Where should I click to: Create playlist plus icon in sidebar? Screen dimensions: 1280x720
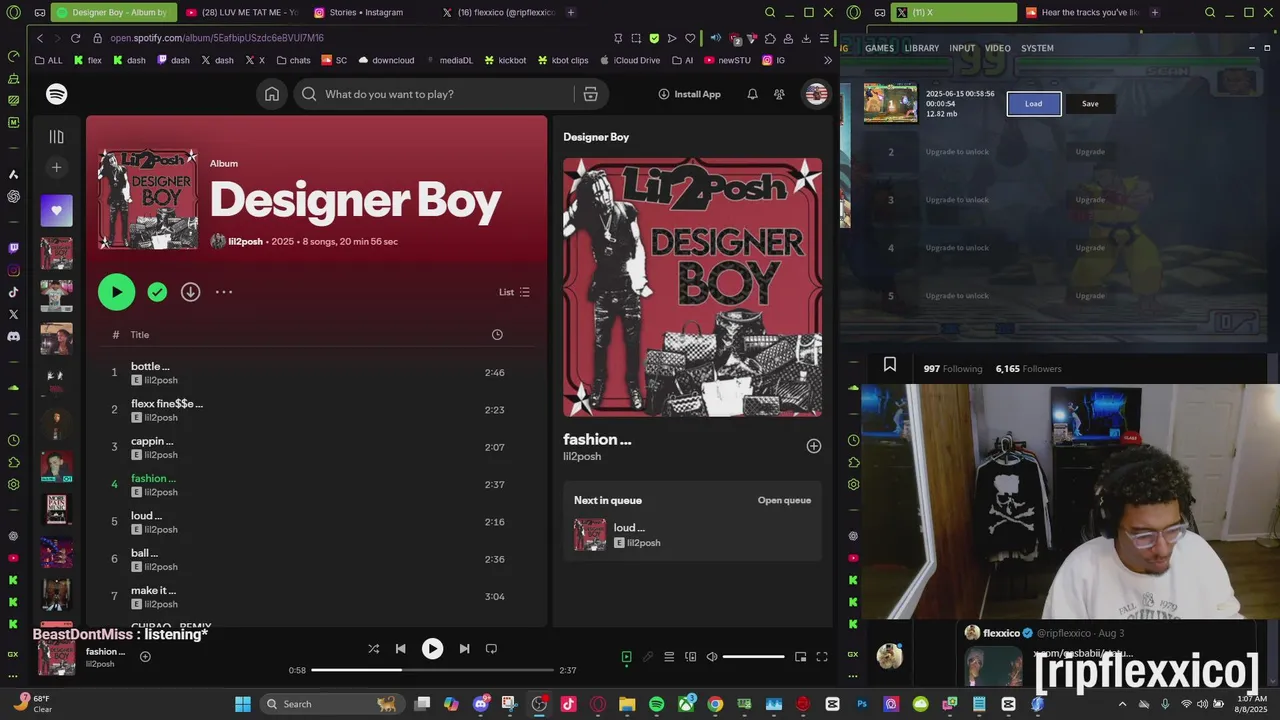coord(57,168)
